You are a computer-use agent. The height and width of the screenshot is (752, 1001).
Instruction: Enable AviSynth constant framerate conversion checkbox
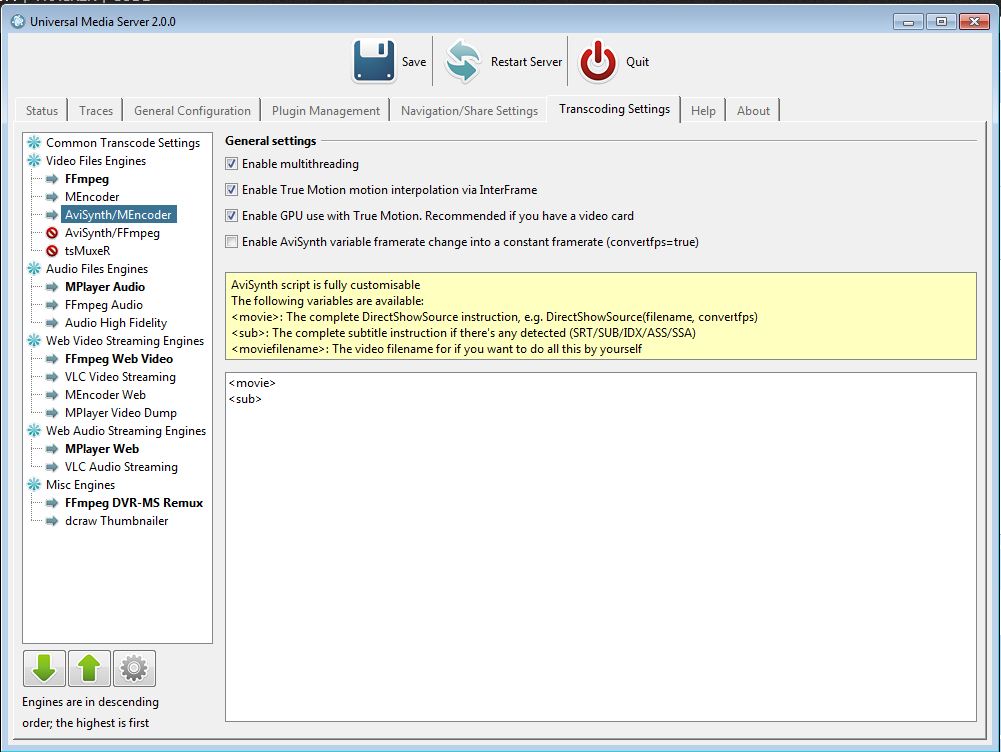point(232,242)
